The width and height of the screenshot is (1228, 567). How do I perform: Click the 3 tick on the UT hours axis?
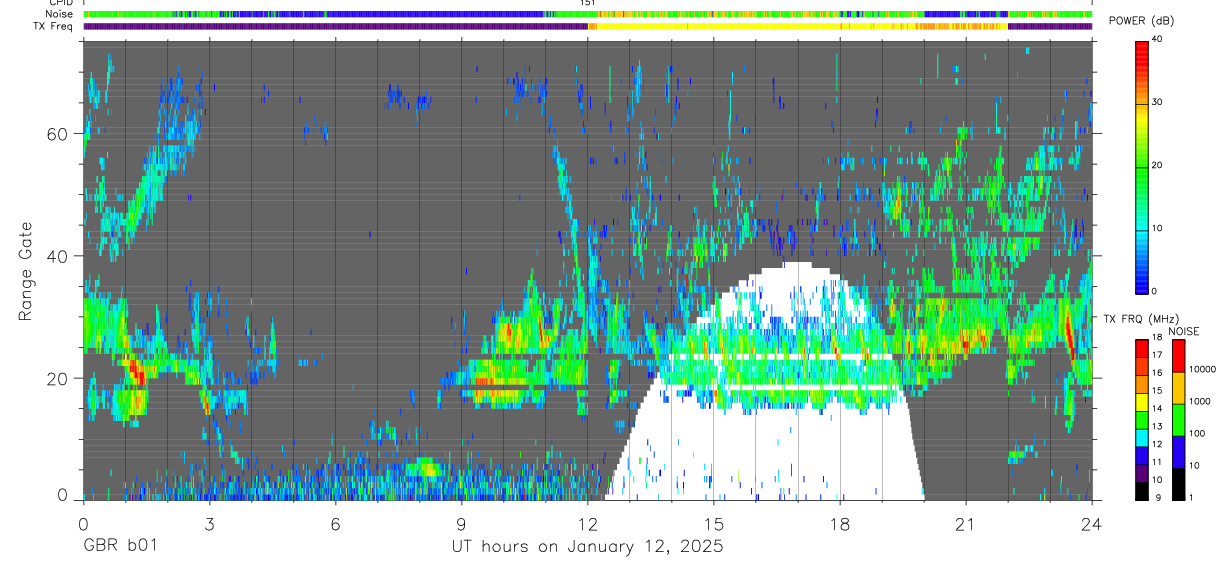click(x=209, y=524)
